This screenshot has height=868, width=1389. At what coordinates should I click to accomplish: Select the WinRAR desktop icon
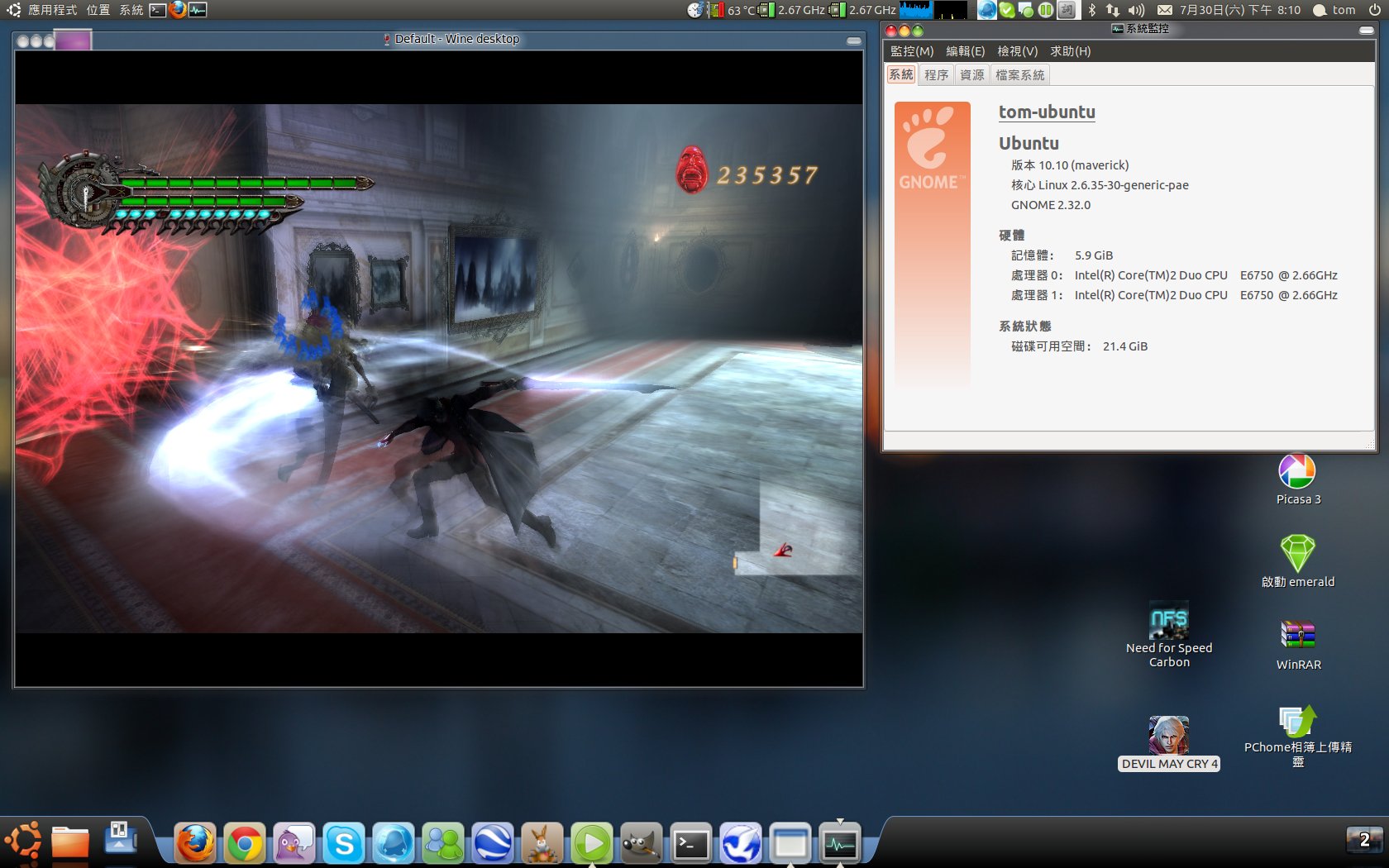tap(1298, 645)
